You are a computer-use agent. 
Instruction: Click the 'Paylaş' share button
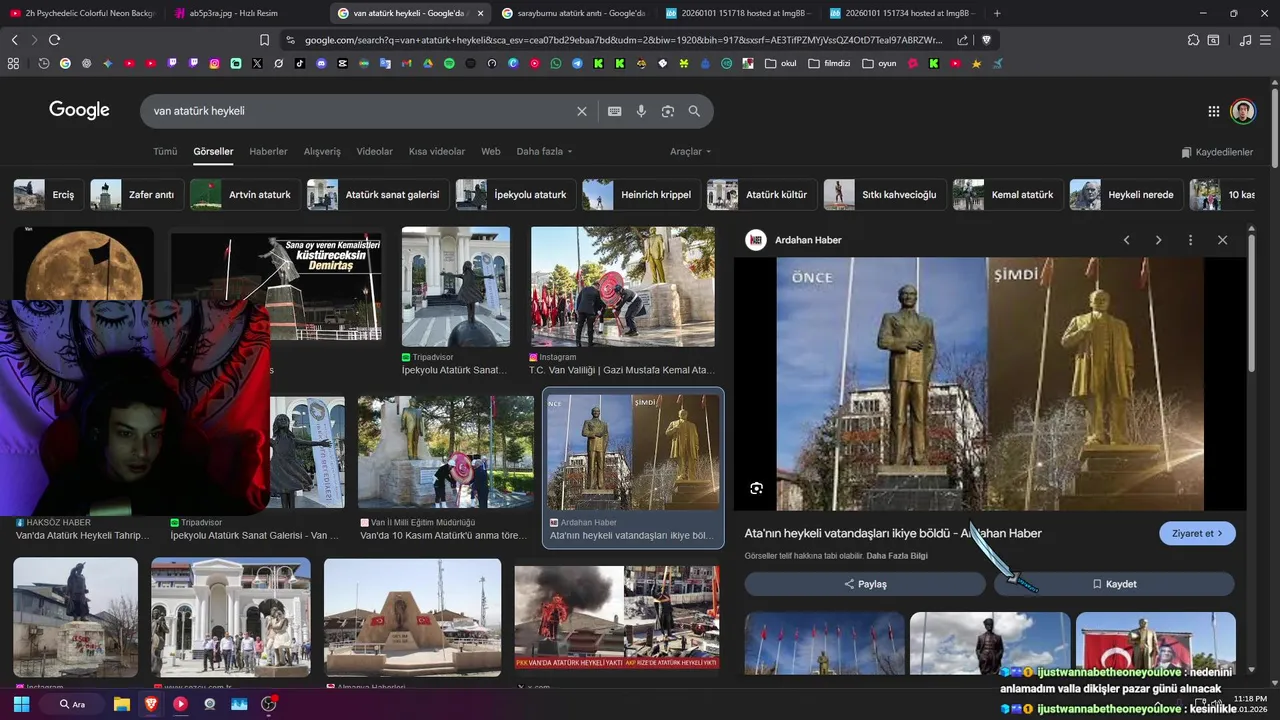[x=865, y=584]
